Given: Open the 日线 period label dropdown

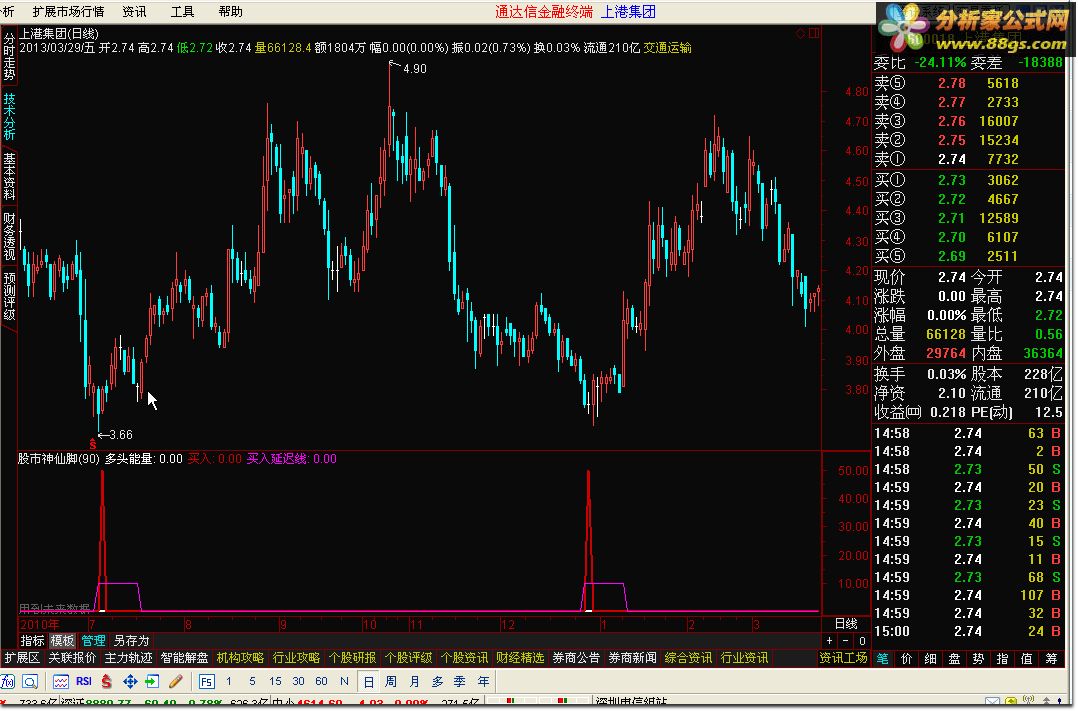Looking at the screenshot, I should pyautogui.click(x=846, y=624).
